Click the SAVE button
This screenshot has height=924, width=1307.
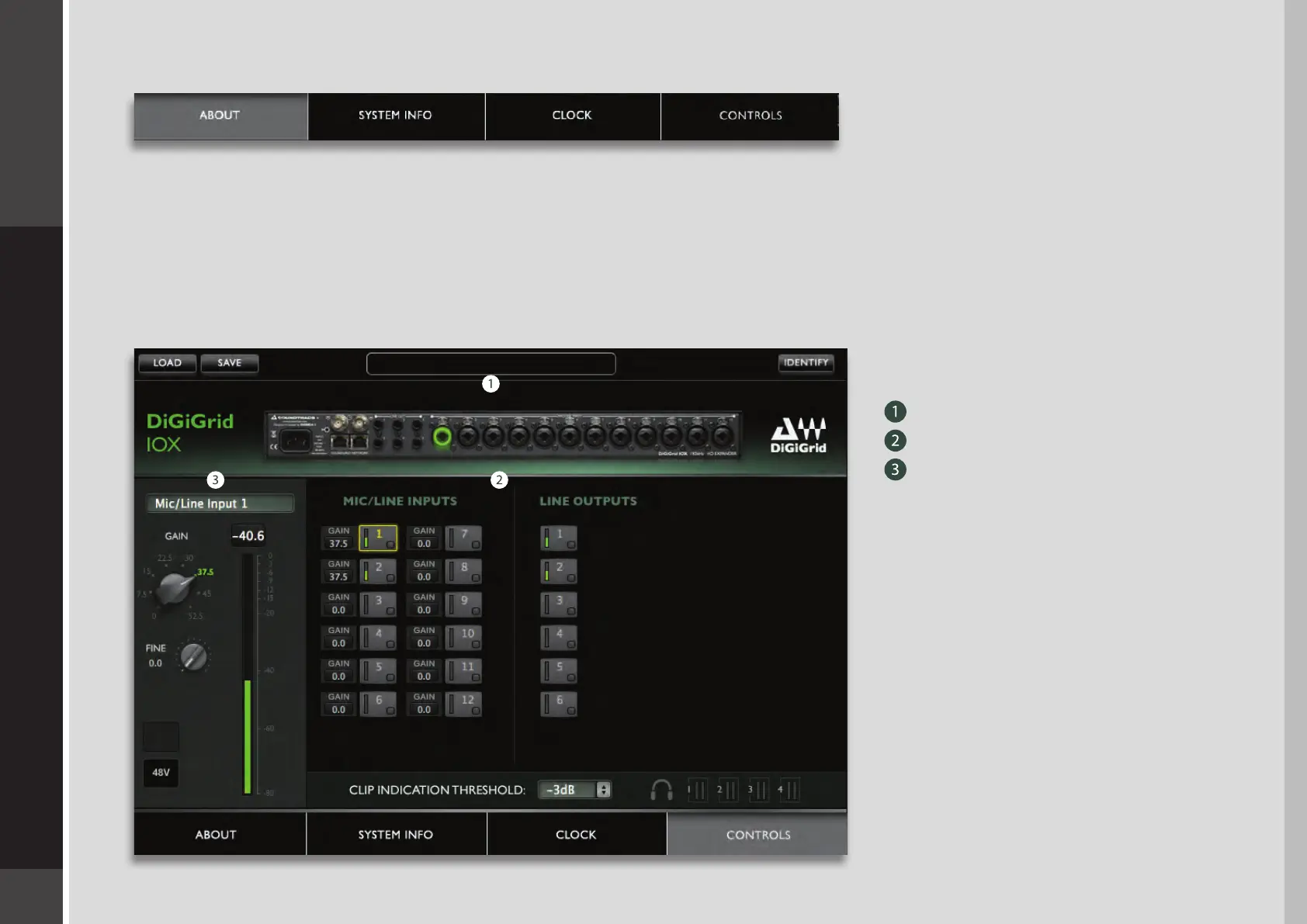[x=230, y=363]
